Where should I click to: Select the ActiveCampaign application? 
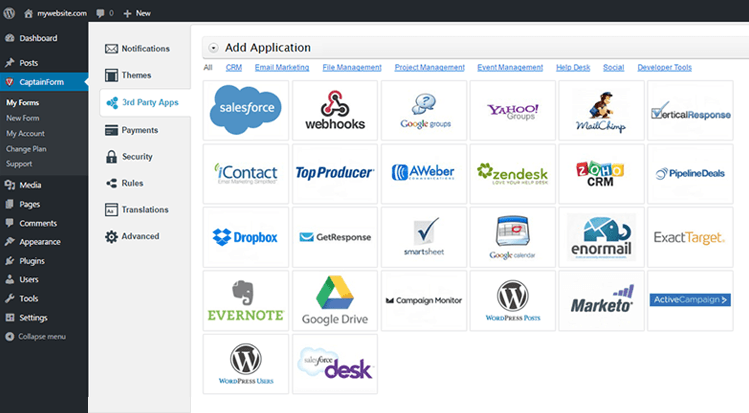690,301
